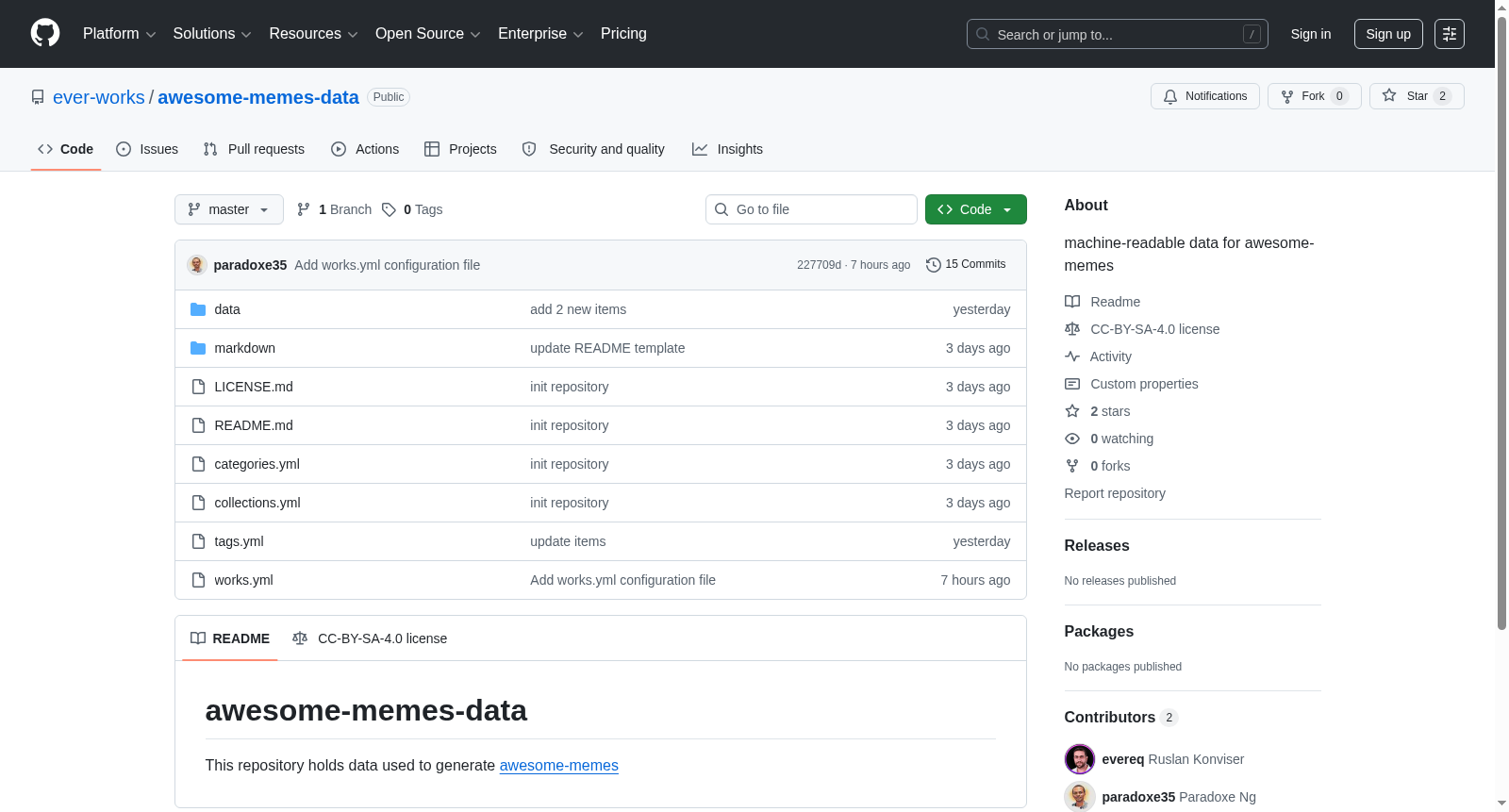The width and height of the screenshot is (1509, 812).
Task: Open the Releases heading link
Action: click(x=1097, y=546)
